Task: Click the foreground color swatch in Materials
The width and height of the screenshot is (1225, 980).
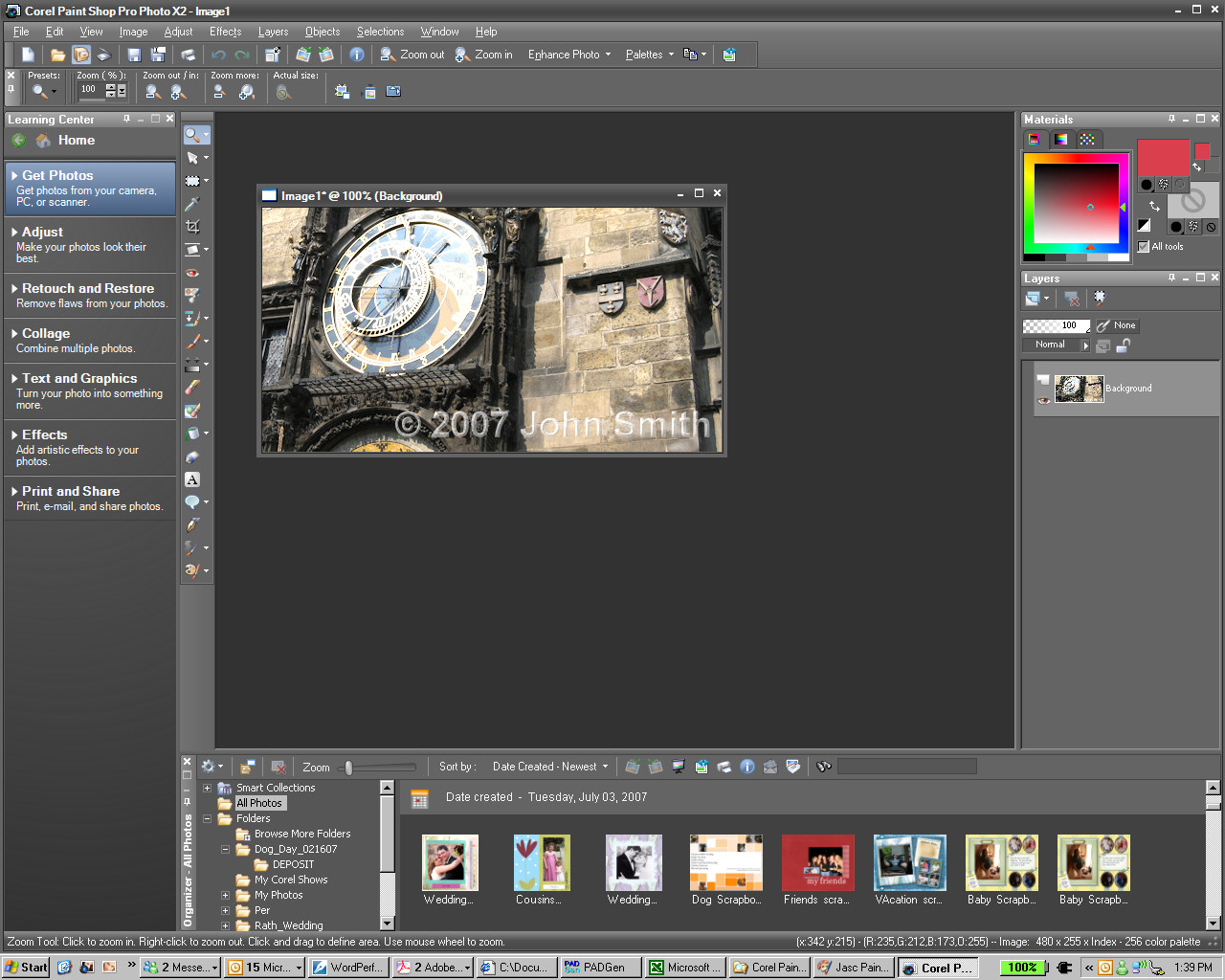Action: pos(1162,158)
